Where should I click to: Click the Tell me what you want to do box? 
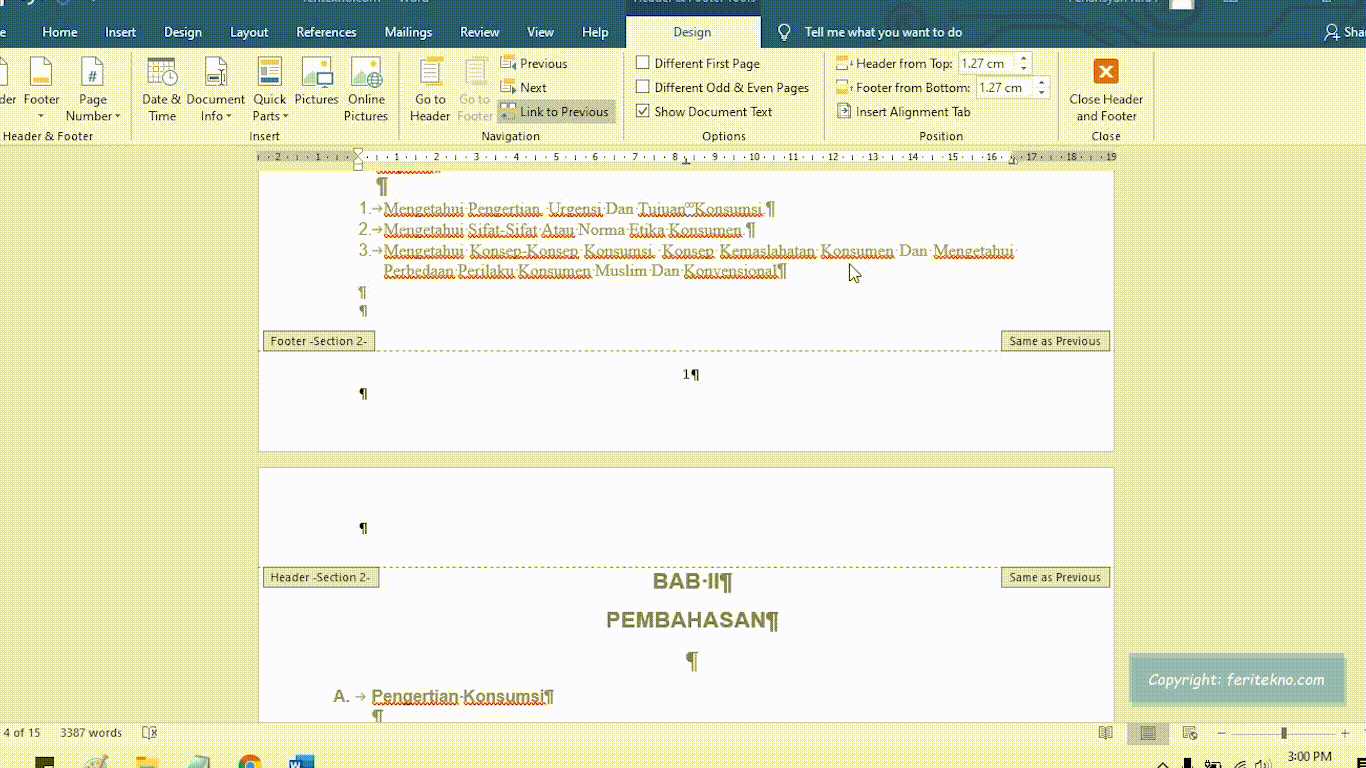[x=883, y=32]
